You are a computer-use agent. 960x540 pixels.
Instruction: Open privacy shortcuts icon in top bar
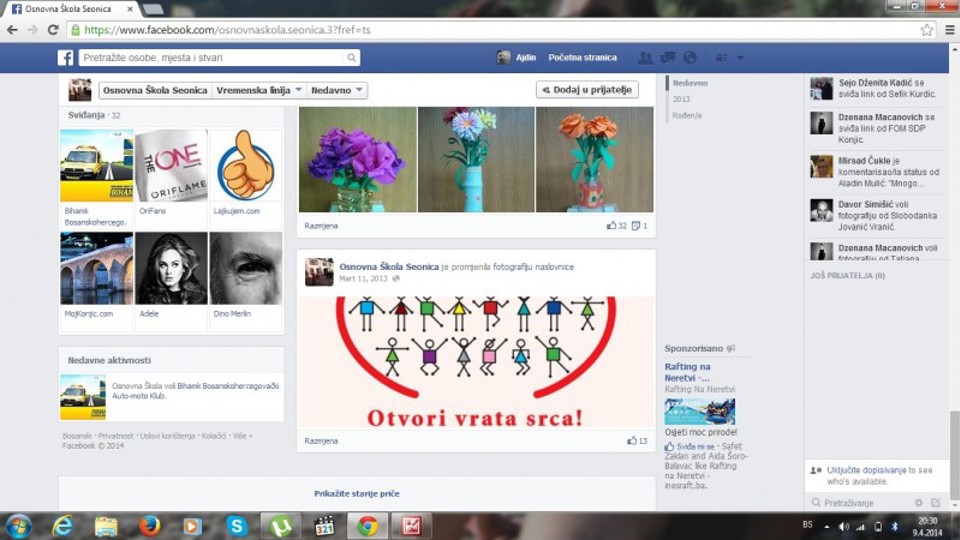(x=722, y=58)
